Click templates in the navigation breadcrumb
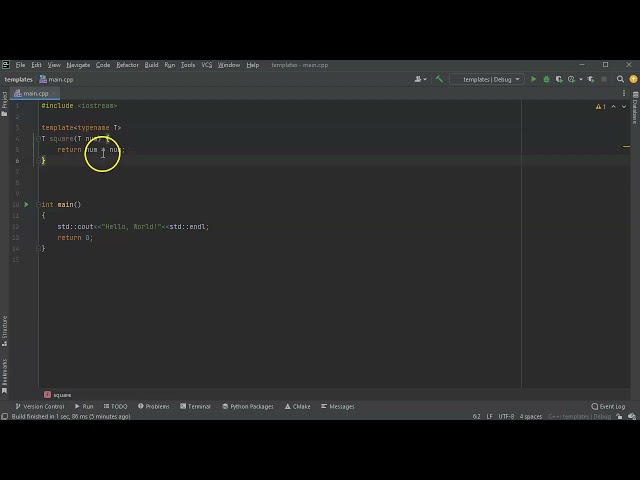 click(18, 79)
